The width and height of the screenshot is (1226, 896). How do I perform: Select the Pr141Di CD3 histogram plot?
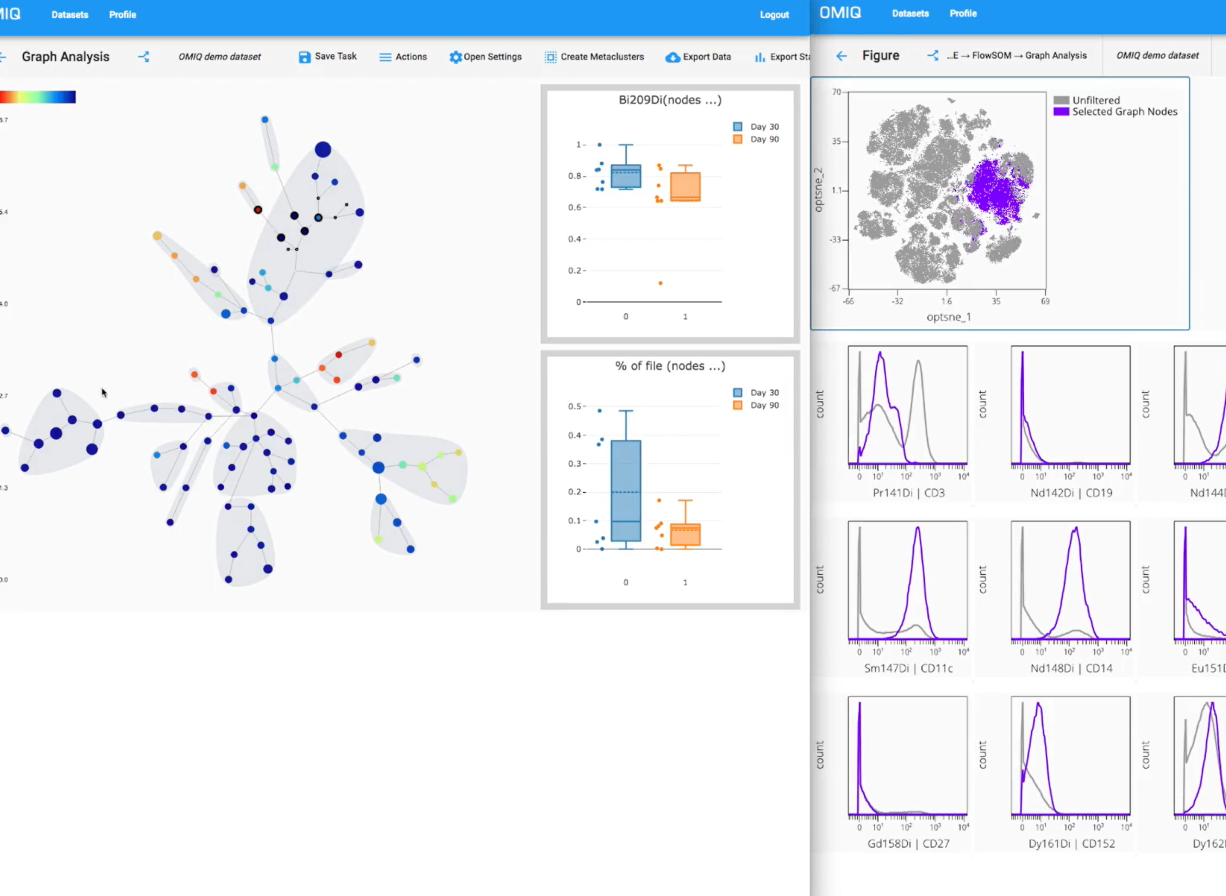[907, 410]
